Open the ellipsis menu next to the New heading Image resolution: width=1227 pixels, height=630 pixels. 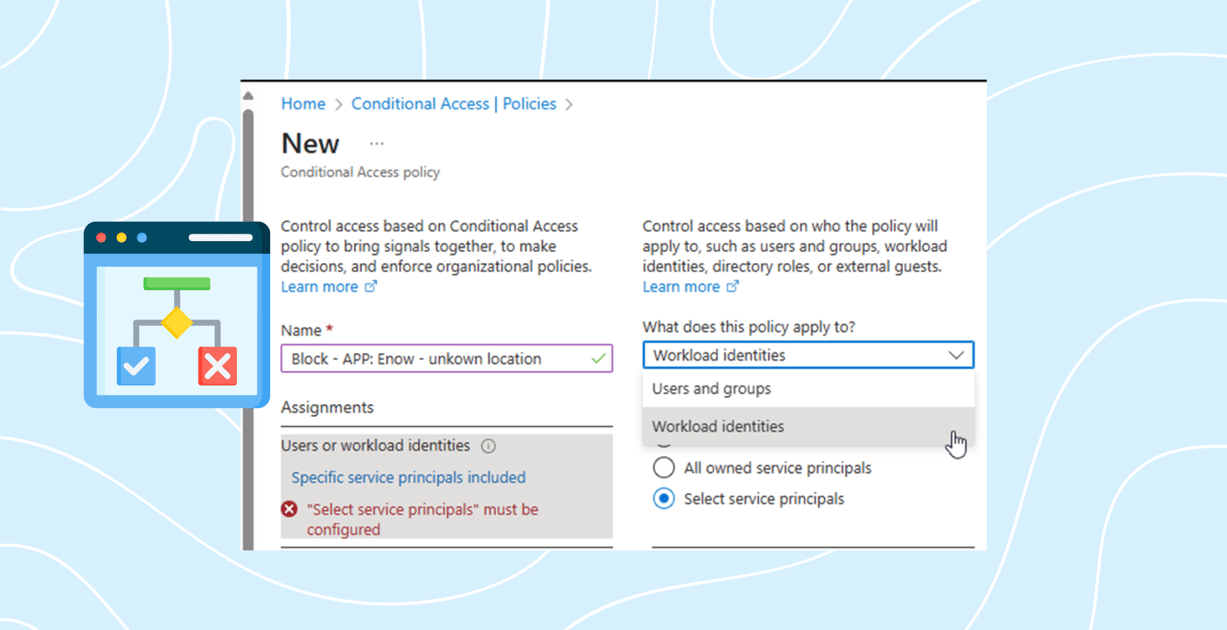coord(376,142)
